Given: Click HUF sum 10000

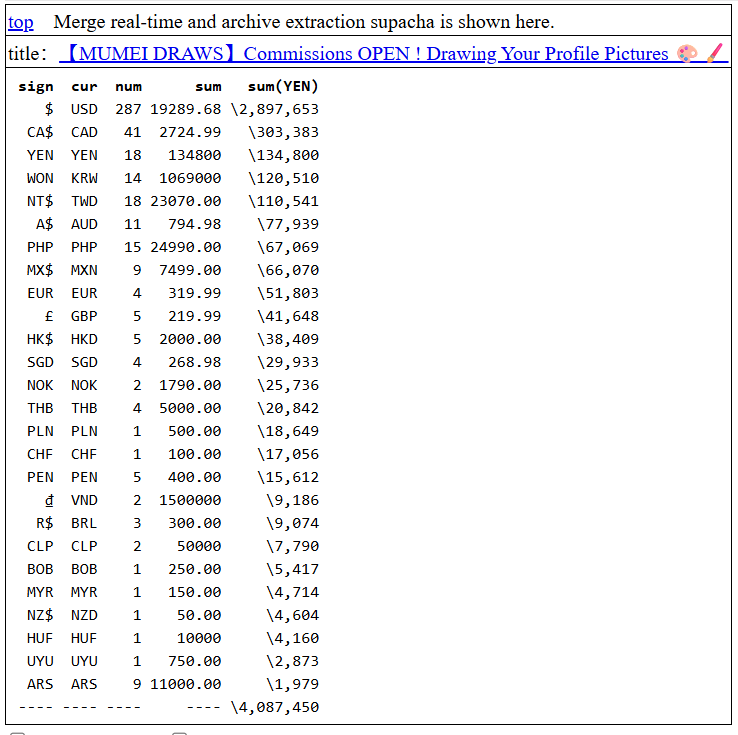Looking at the screenshot, I should pos(199,639).
